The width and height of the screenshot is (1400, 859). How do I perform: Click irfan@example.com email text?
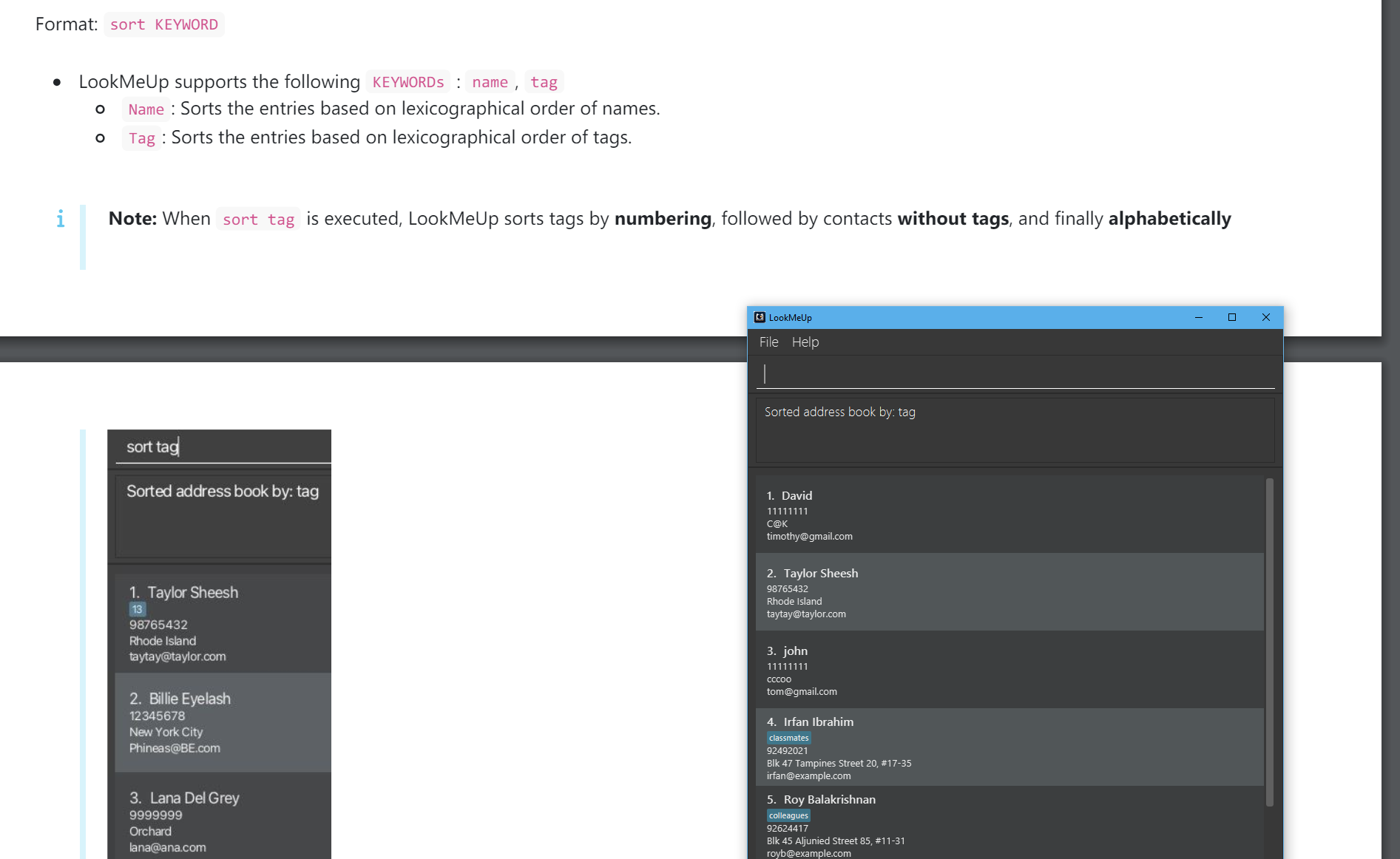pos(808,775)
